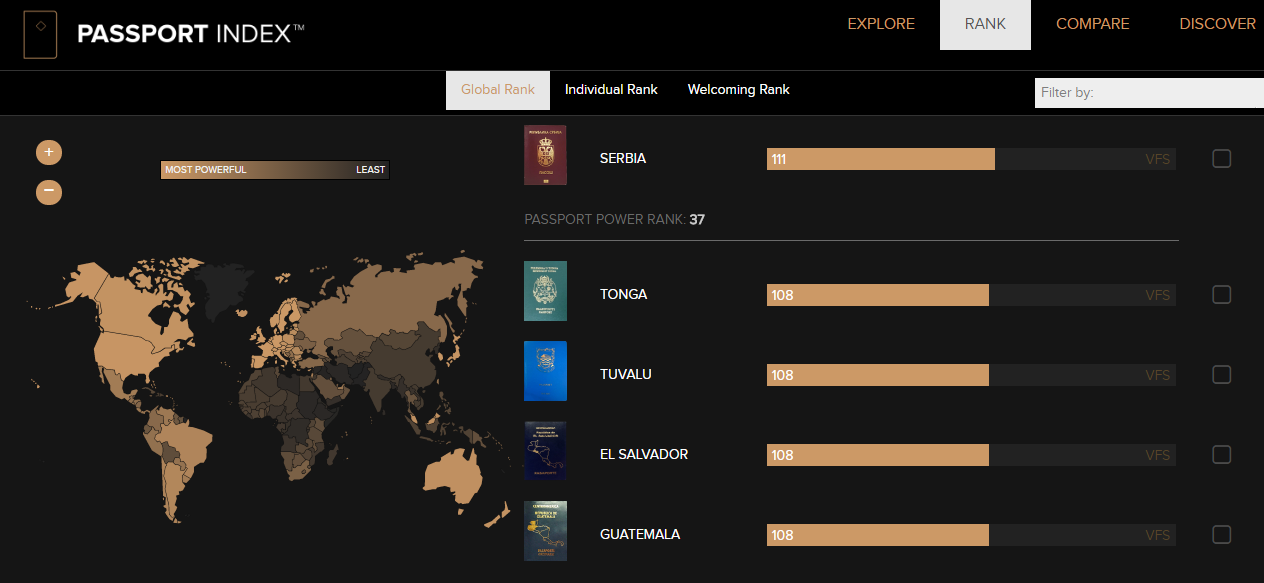This screenshot has height=583, width=1264.
Task: Open the Guatemala passport cover thumbnail
Action: tap(545, 531)
